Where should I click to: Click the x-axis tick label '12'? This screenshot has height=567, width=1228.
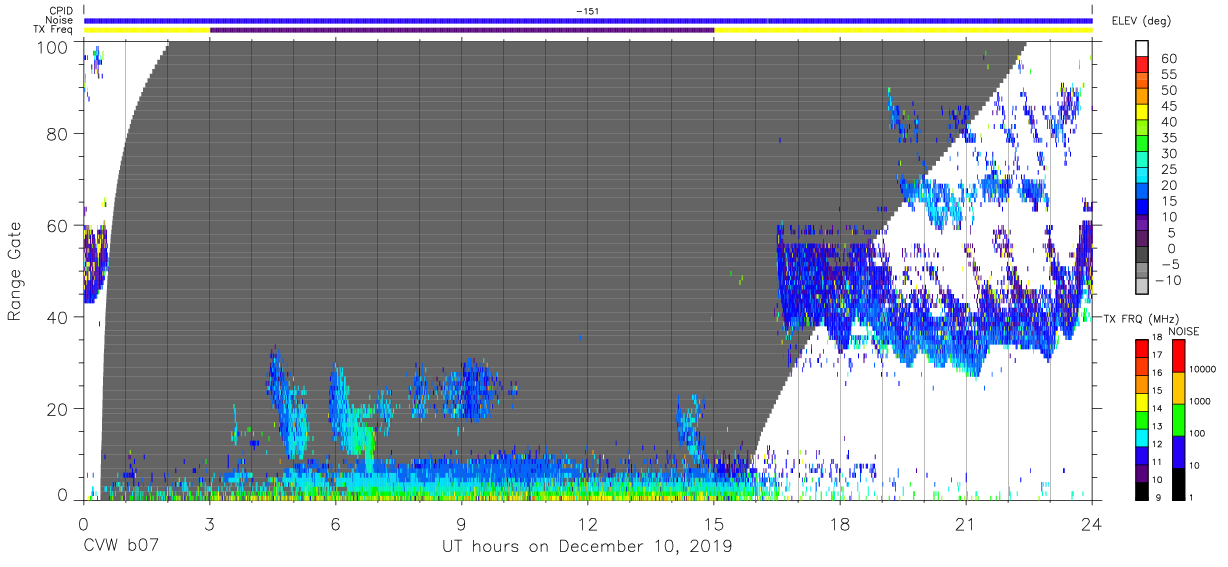point(588,523)
